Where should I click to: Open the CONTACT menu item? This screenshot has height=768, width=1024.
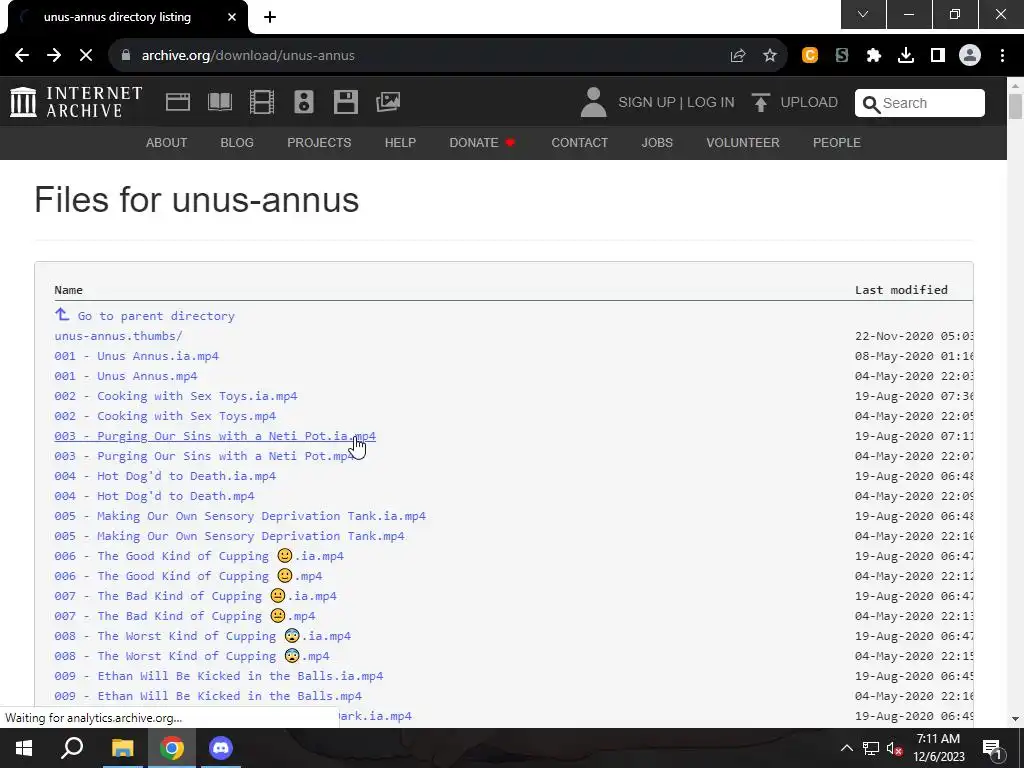click(580, 142)
